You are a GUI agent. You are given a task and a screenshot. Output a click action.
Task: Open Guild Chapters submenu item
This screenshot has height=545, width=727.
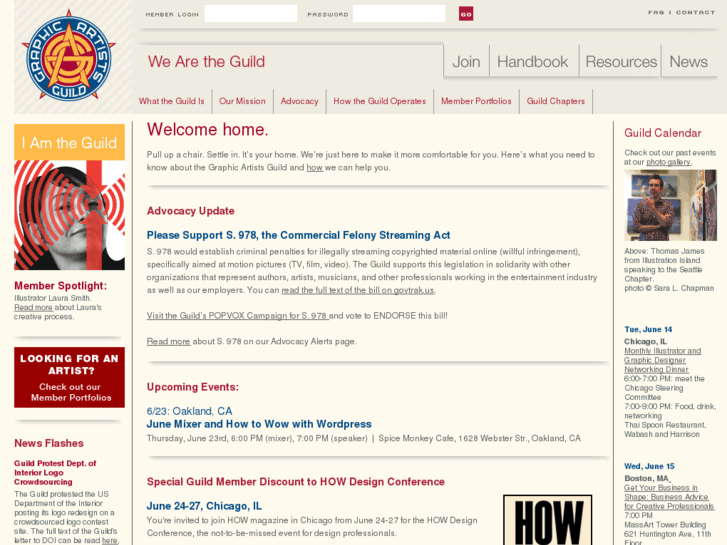click(x=555, y=101)
